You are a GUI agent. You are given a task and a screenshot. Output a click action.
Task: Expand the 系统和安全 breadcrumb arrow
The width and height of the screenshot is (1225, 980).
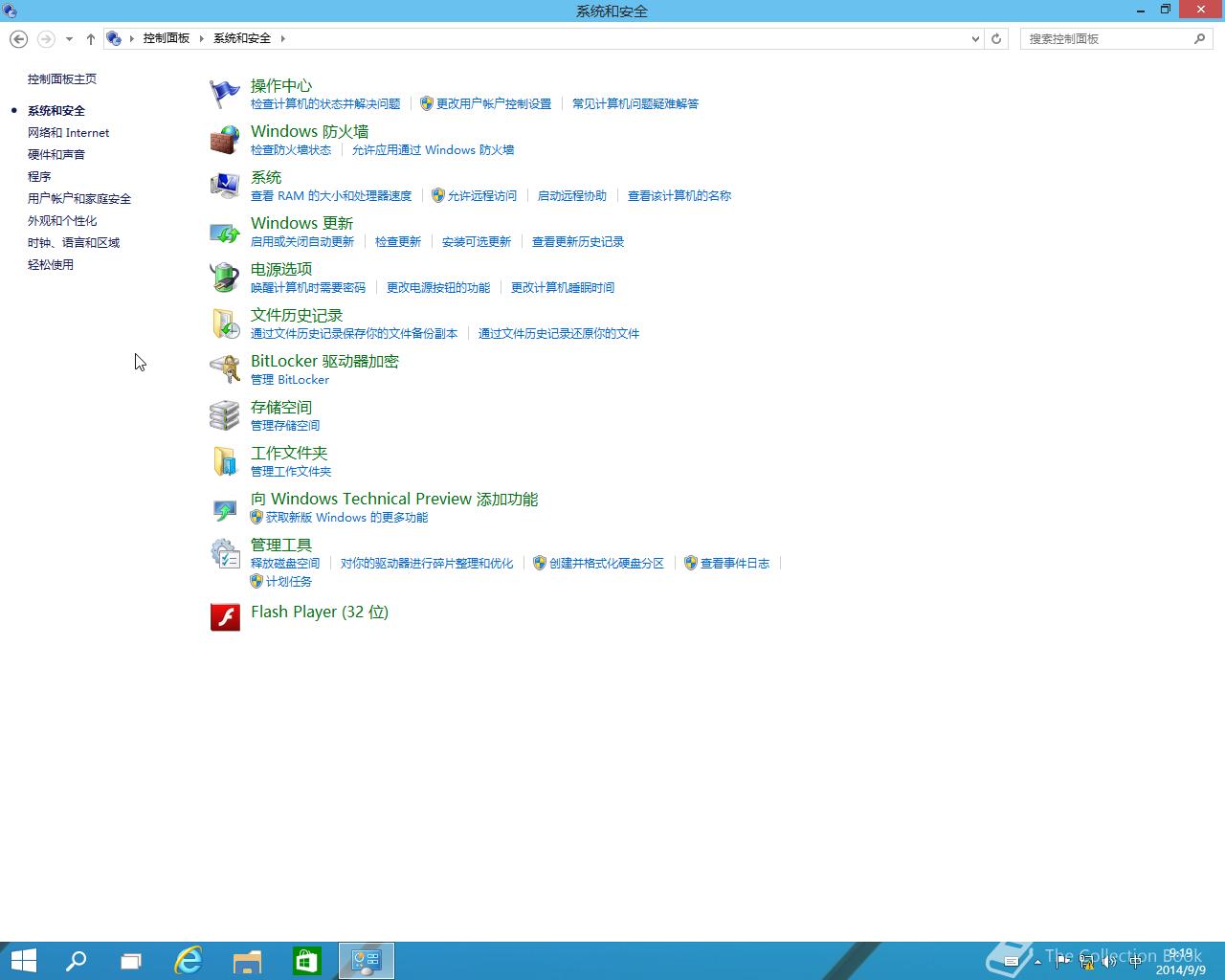[x=283, y=38]
